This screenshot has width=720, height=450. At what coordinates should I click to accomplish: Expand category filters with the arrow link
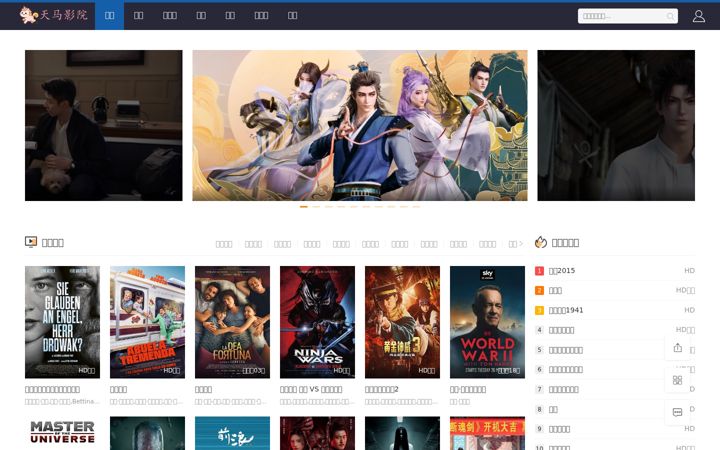[x=516, y=244]
